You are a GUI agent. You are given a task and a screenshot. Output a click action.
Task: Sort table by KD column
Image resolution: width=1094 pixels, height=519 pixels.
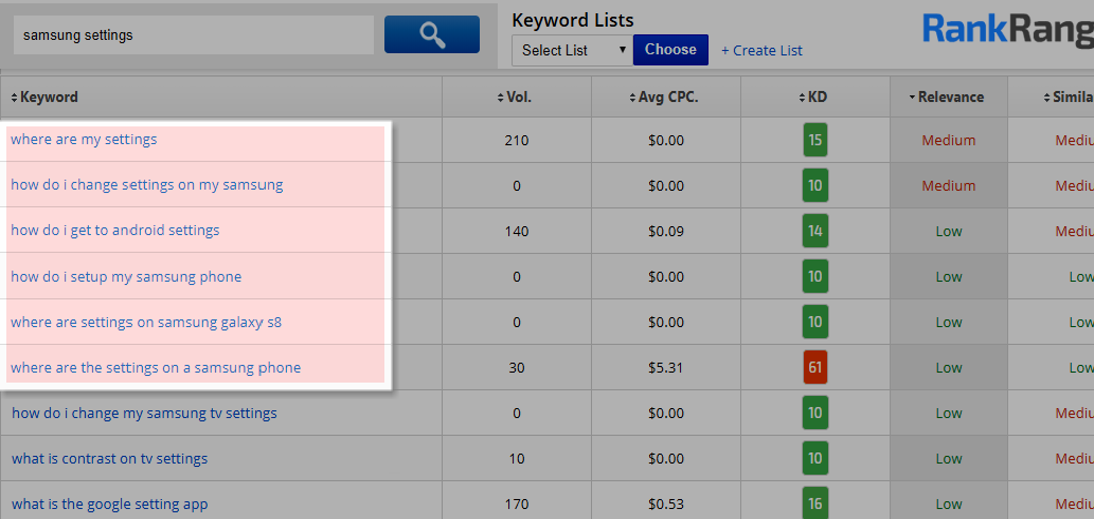click(x=814, y=97)
